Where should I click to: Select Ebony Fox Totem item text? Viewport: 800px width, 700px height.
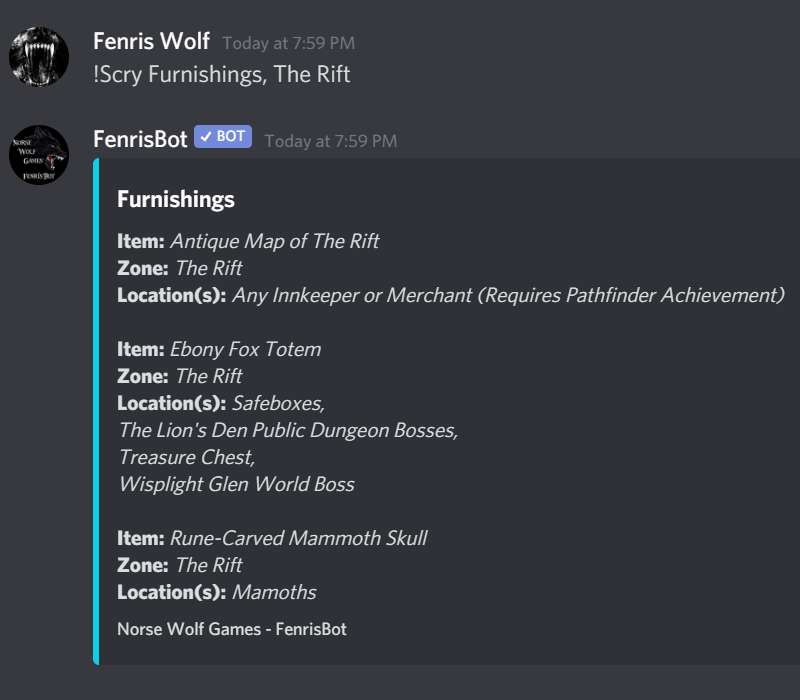[245, 349]
